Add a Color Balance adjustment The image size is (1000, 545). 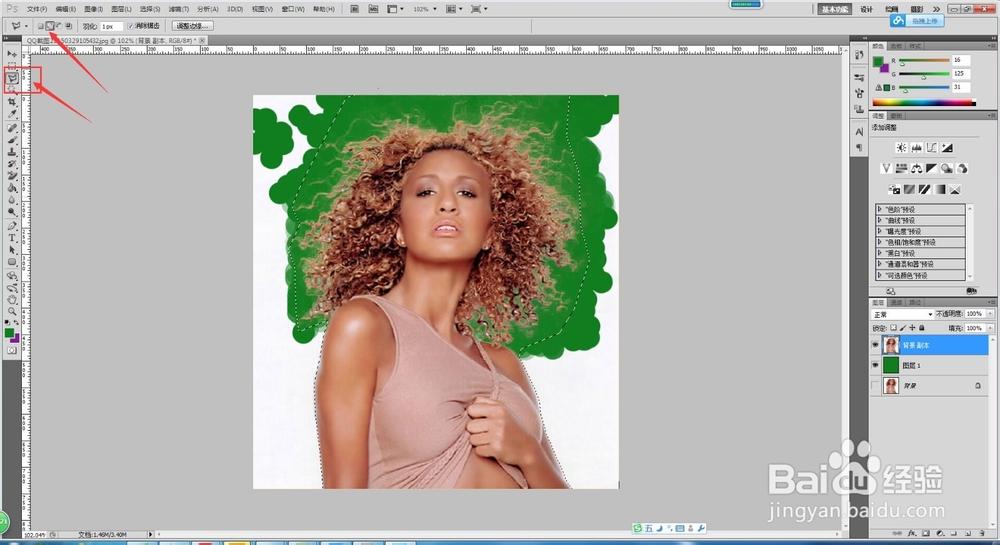tap(916, 168)
